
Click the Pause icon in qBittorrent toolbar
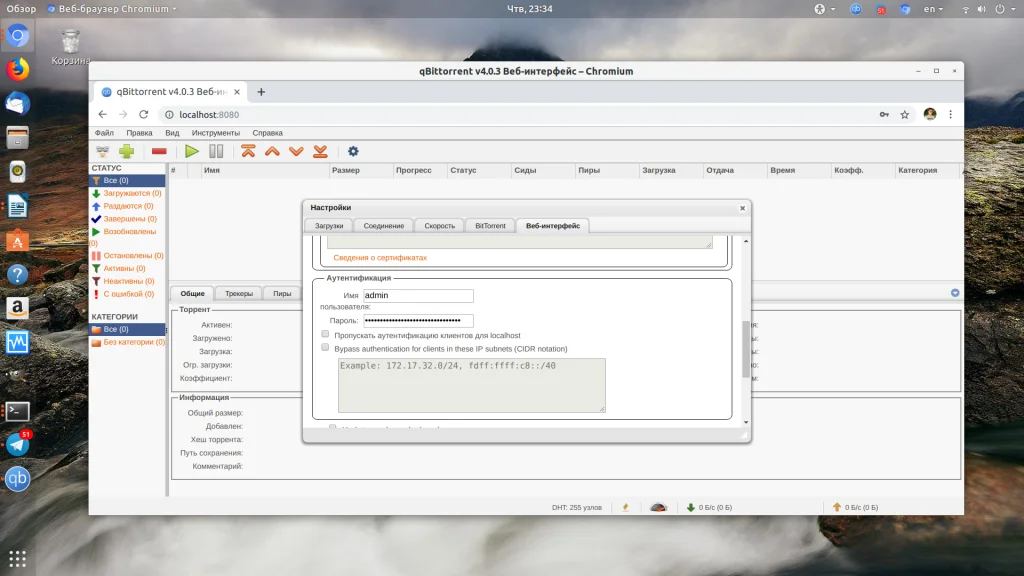click(216, 152)
